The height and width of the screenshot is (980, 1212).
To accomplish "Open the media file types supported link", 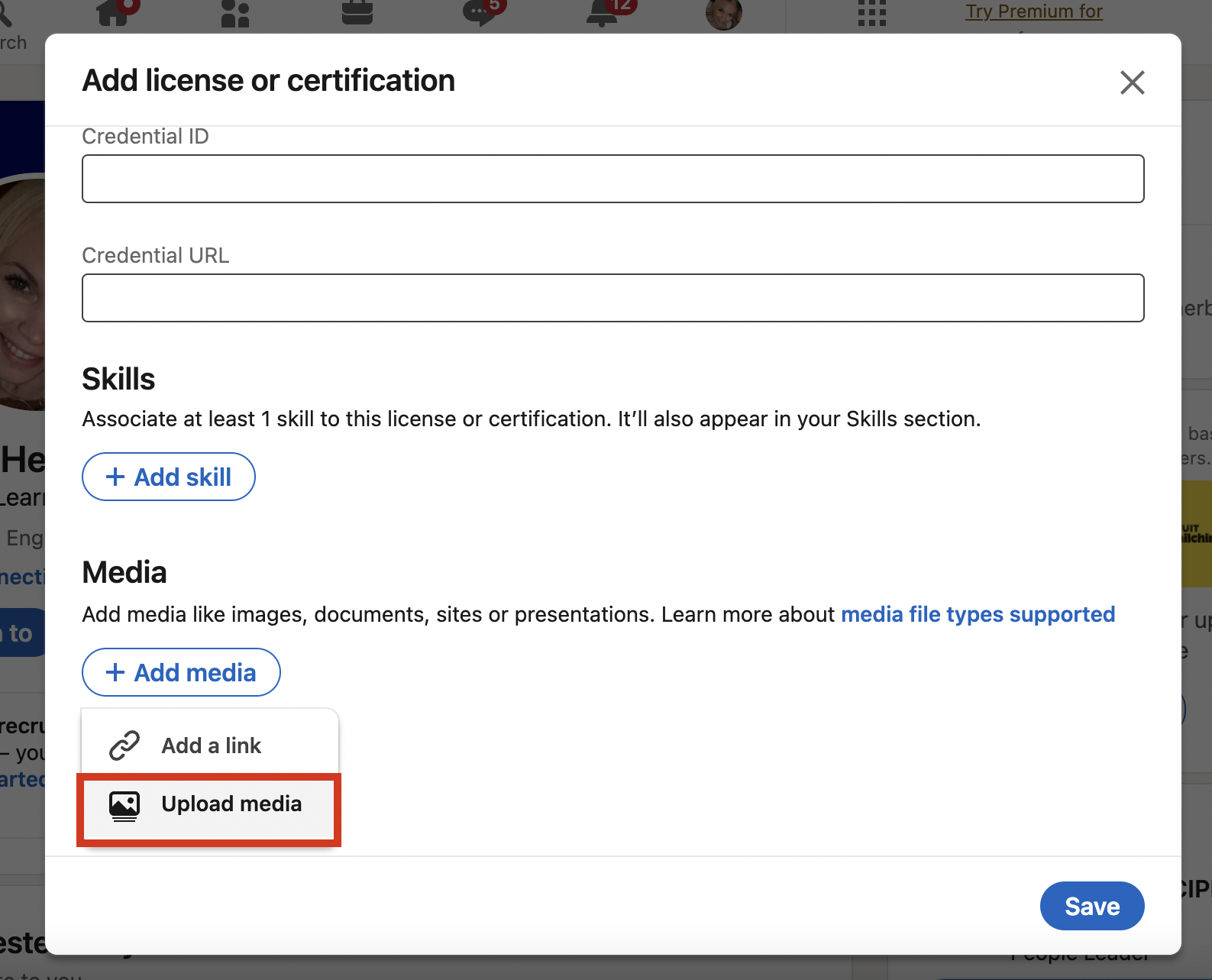I will tap(978, 615).
